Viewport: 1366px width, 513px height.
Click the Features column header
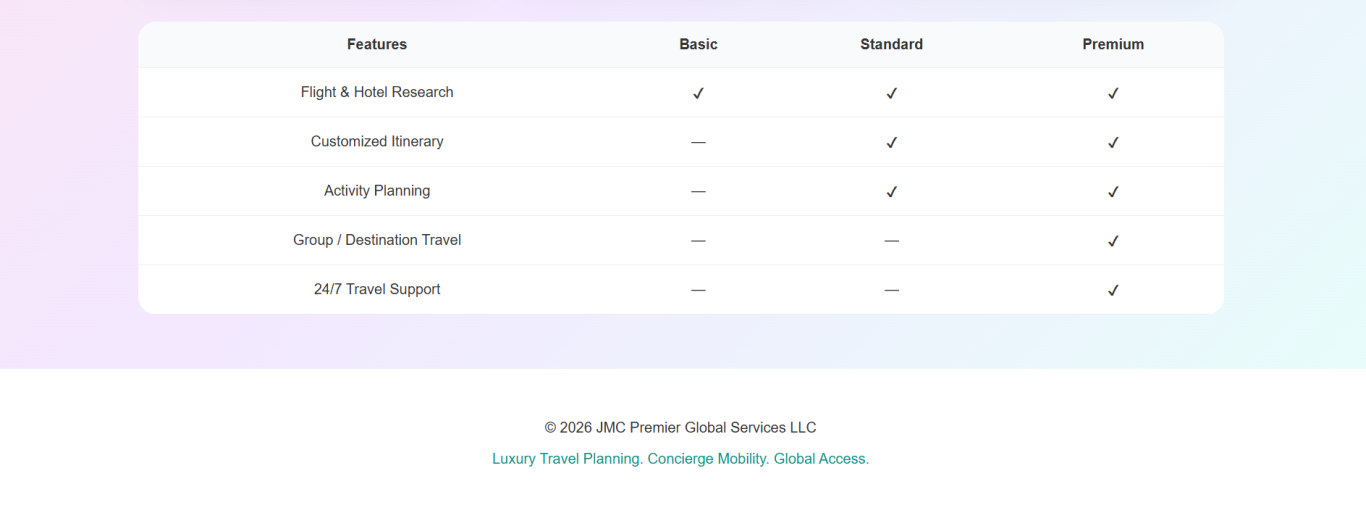point(377,44)
